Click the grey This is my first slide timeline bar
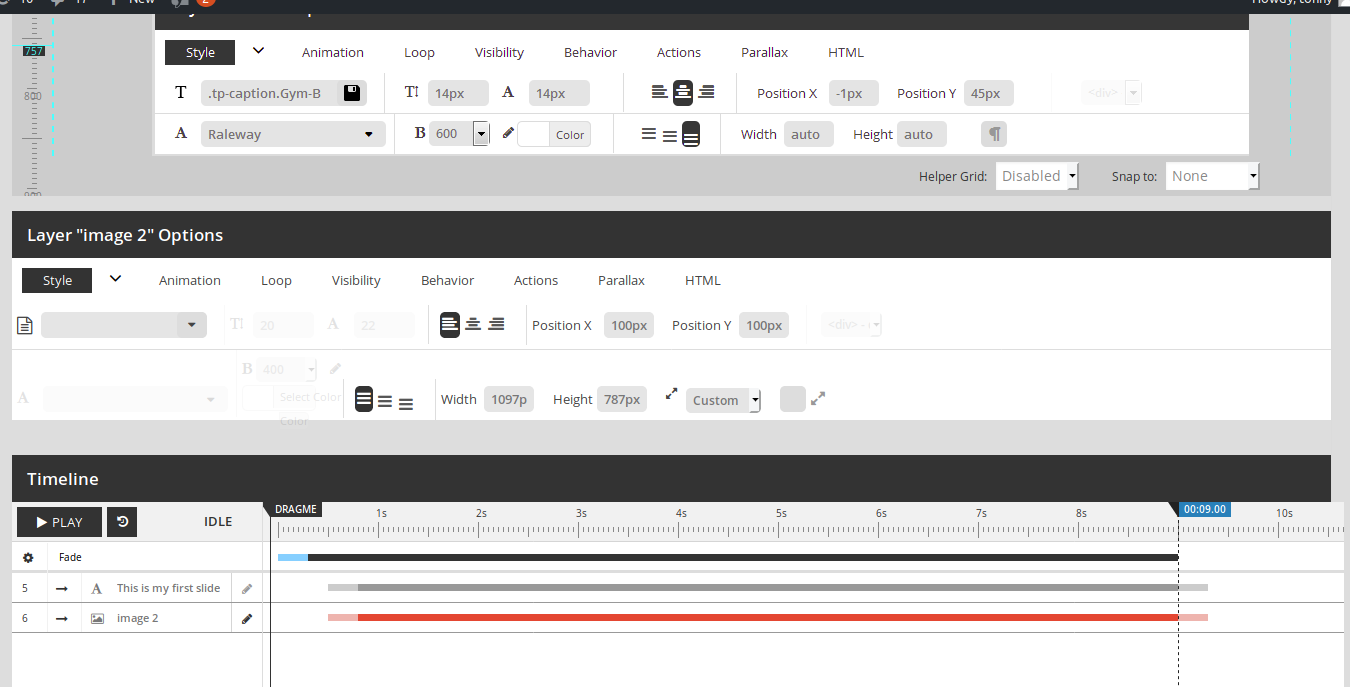This screenshot has width=1350, height=687. coord(767,588)
